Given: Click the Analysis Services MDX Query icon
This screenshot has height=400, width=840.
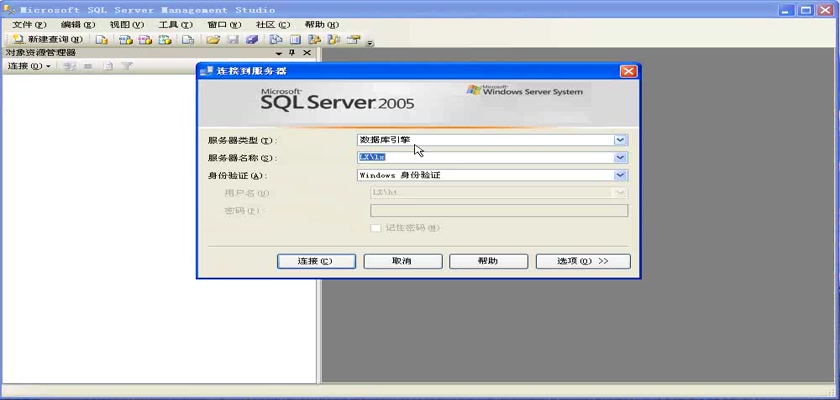Looking at the screenshot, I should [x=126, y=40].
